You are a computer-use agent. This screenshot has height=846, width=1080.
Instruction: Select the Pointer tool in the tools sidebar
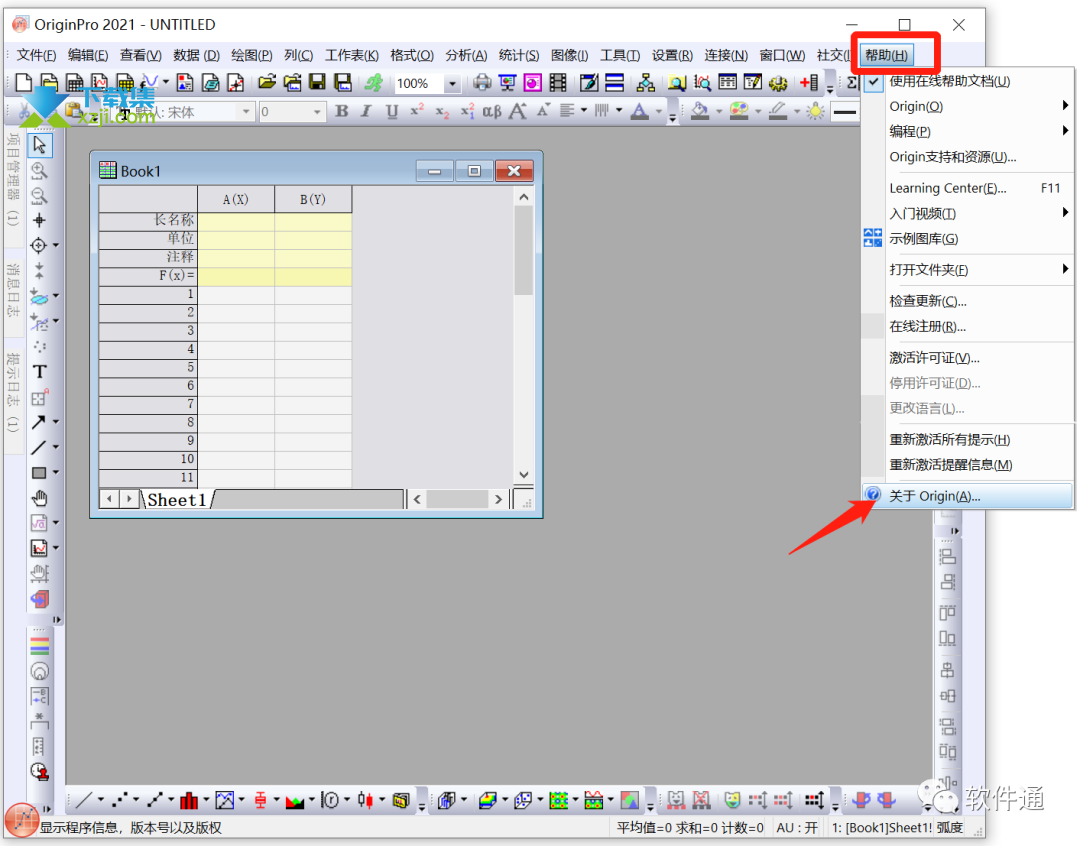pos(39,145)
